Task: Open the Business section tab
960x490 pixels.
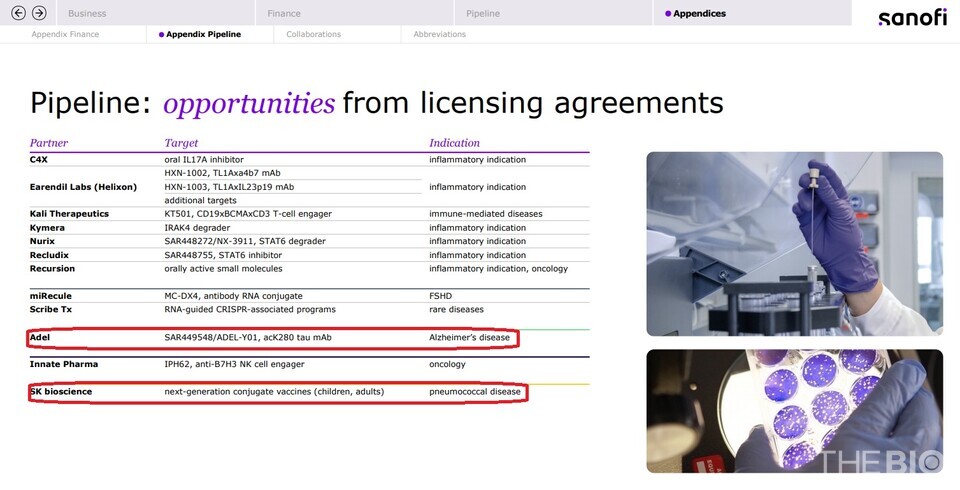Action: pos(87,14)
